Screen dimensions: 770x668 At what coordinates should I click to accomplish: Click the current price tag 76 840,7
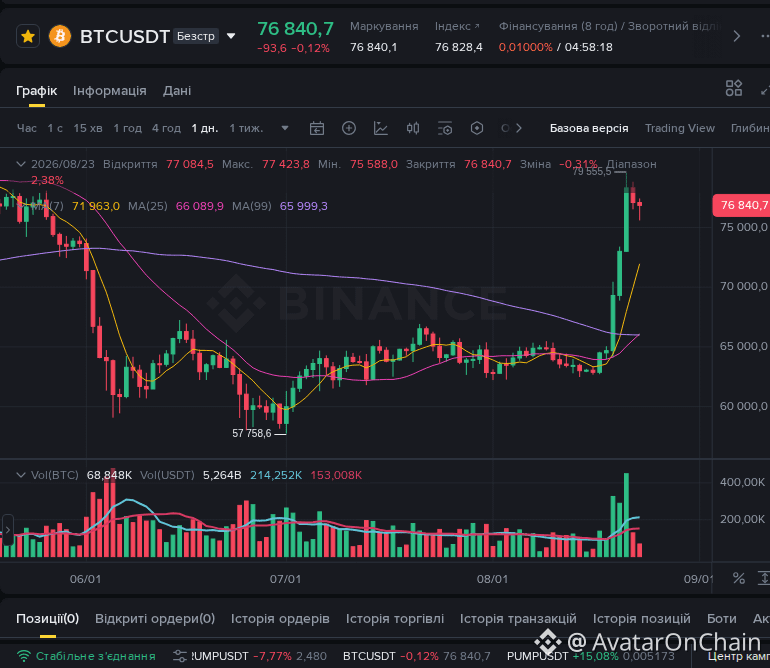pyautogui.click(x=741, y=205)
